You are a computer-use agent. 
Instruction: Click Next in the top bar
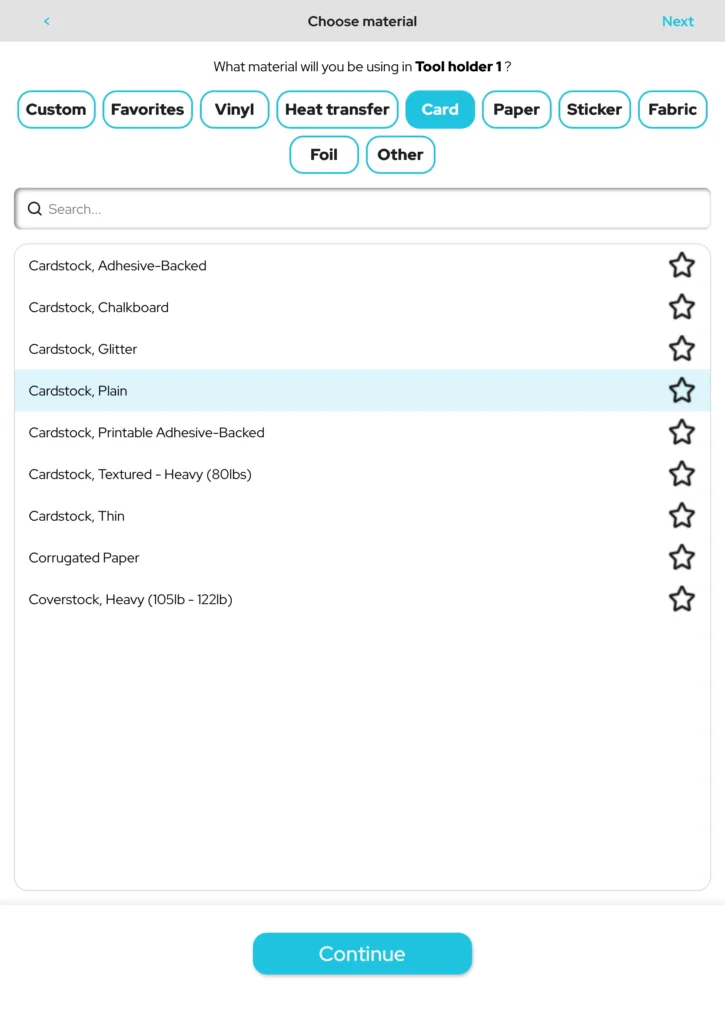click(x=677, y=21)
